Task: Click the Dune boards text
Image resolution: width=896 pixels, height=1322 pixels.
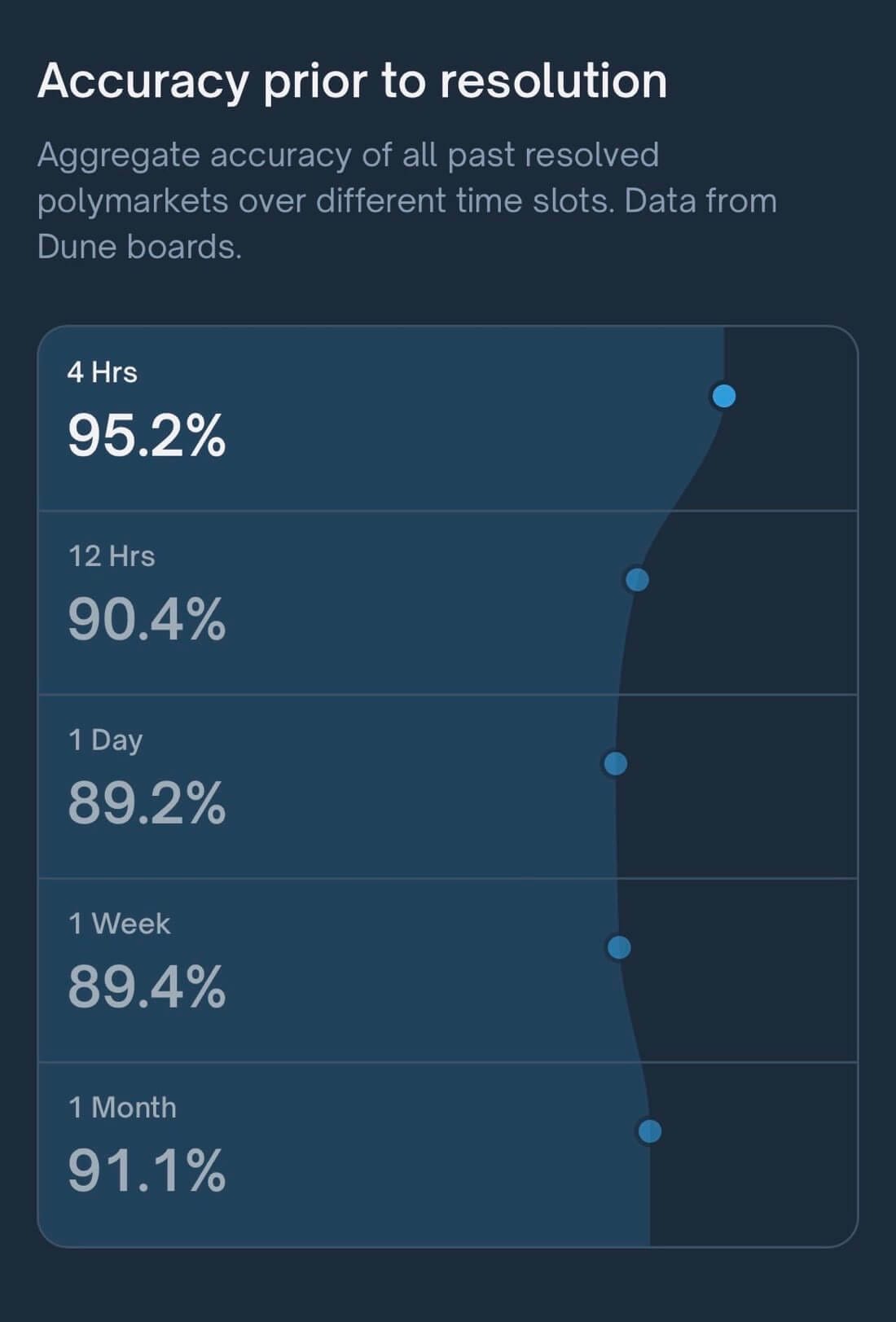Action: pos(139,247)
